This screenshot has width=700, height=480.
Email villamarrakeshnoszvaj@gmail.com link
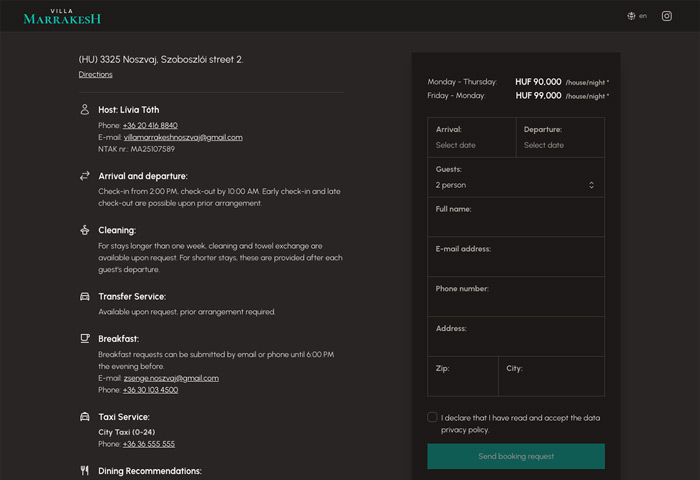tap(182, 137)
